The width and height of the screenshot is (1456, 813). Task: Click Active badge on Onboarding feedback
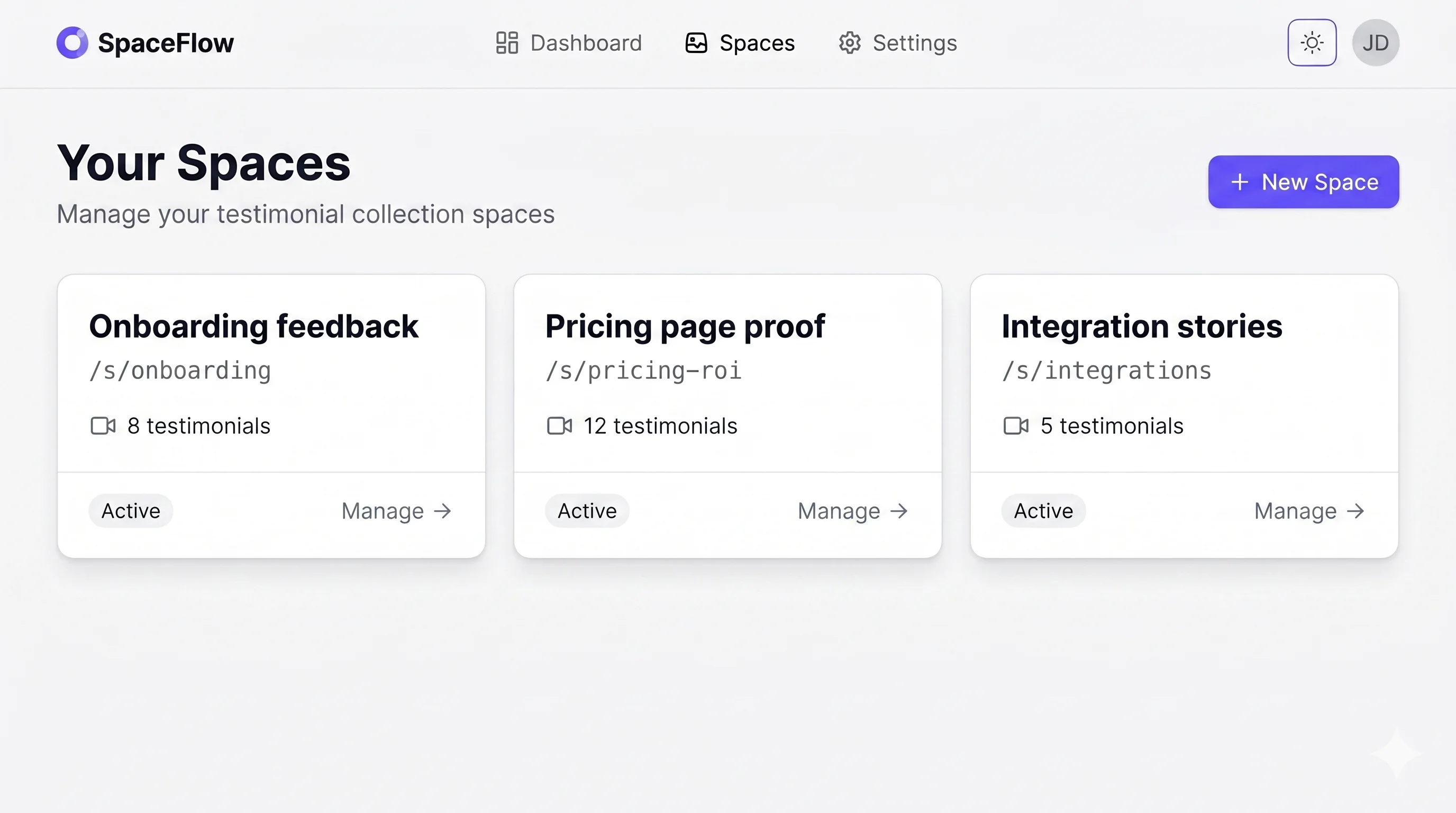[131, 511]
